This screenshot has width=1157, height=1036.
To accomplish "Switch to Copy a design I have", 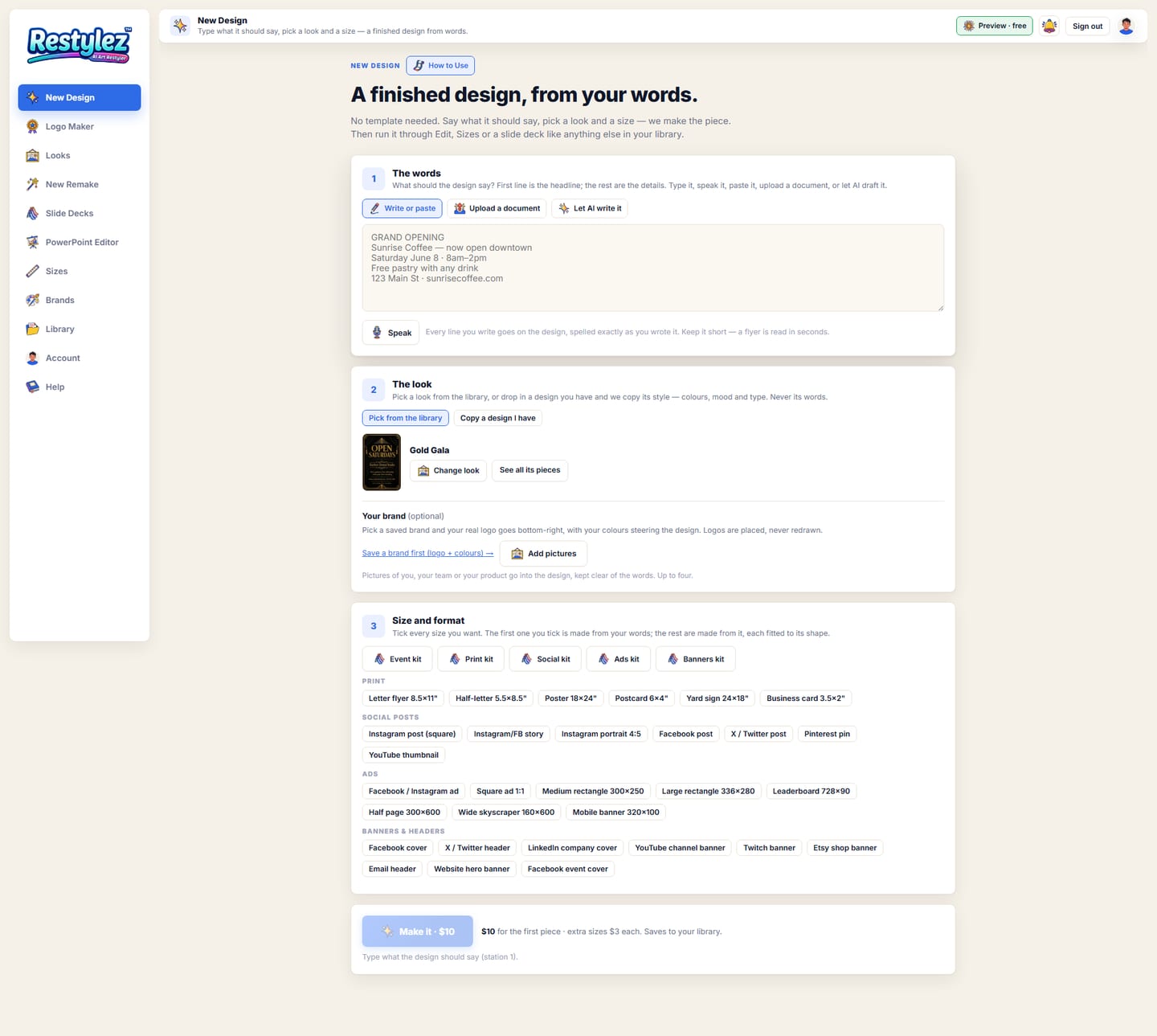I will tap(497, 418).
